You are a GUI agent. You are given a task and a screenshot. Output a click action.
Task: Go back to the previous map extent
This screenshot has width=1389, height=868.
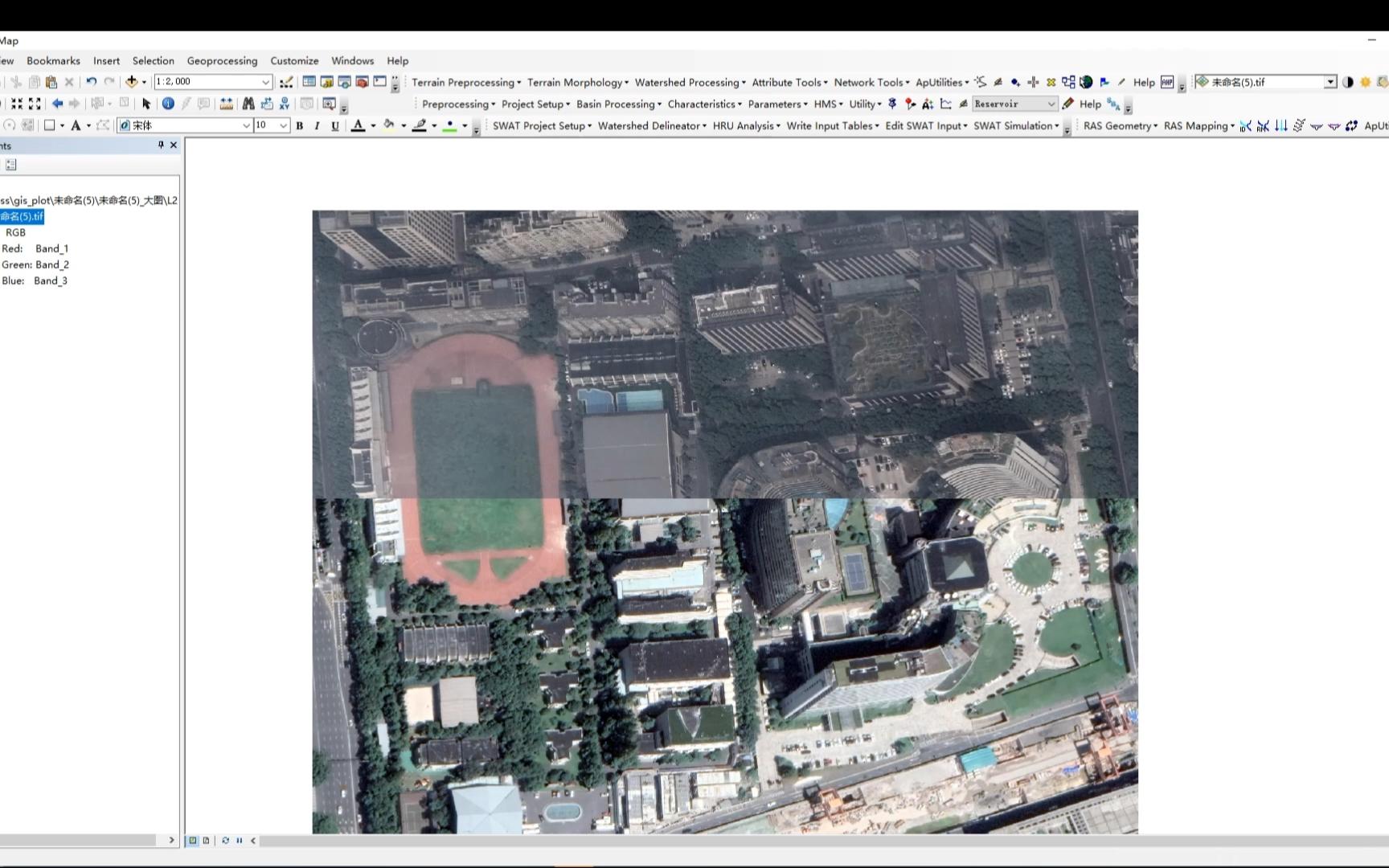pos(56,104)
